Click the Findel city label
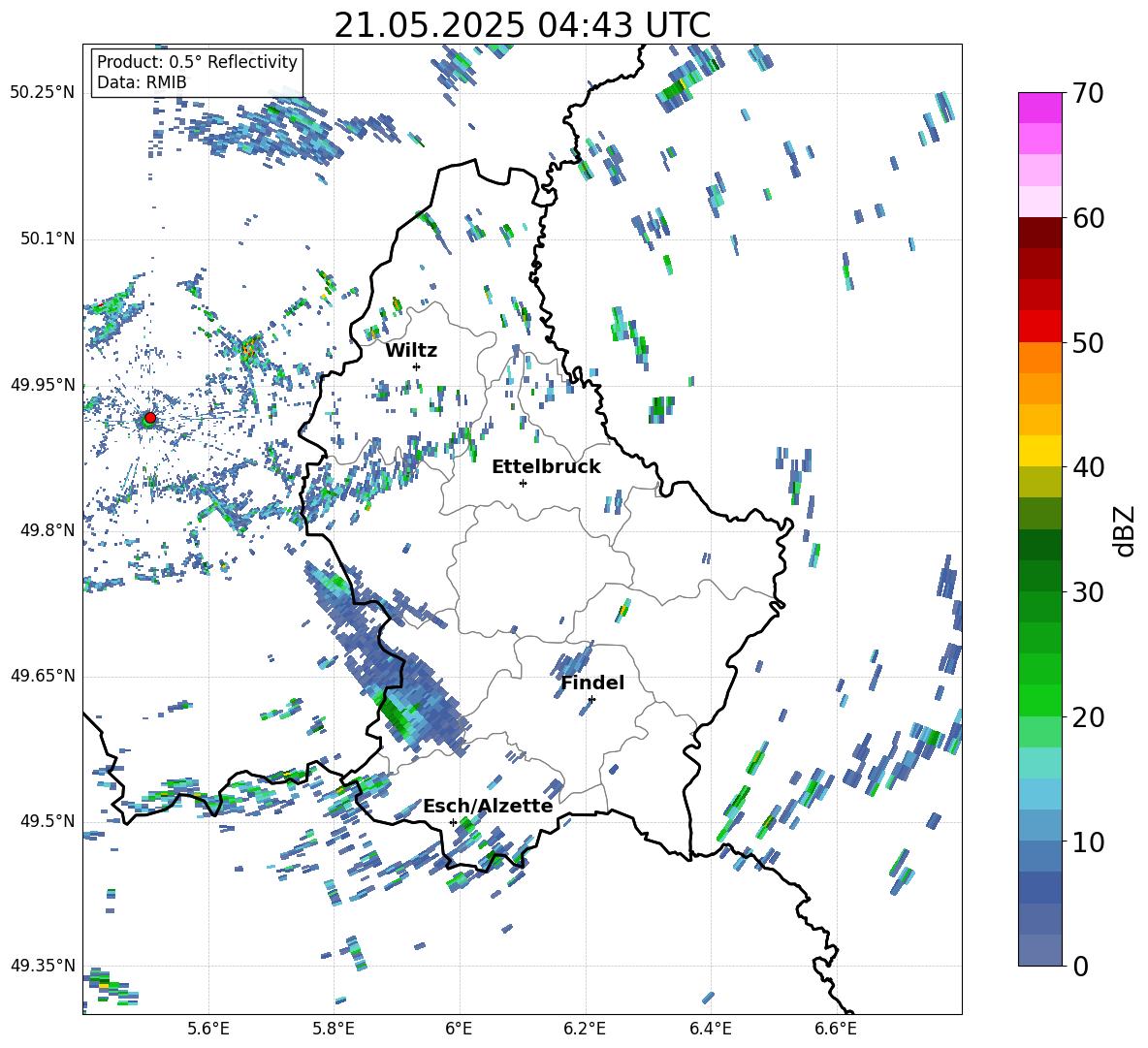The width and height of the screenshot is (1148, 1048). coord(592,683)
